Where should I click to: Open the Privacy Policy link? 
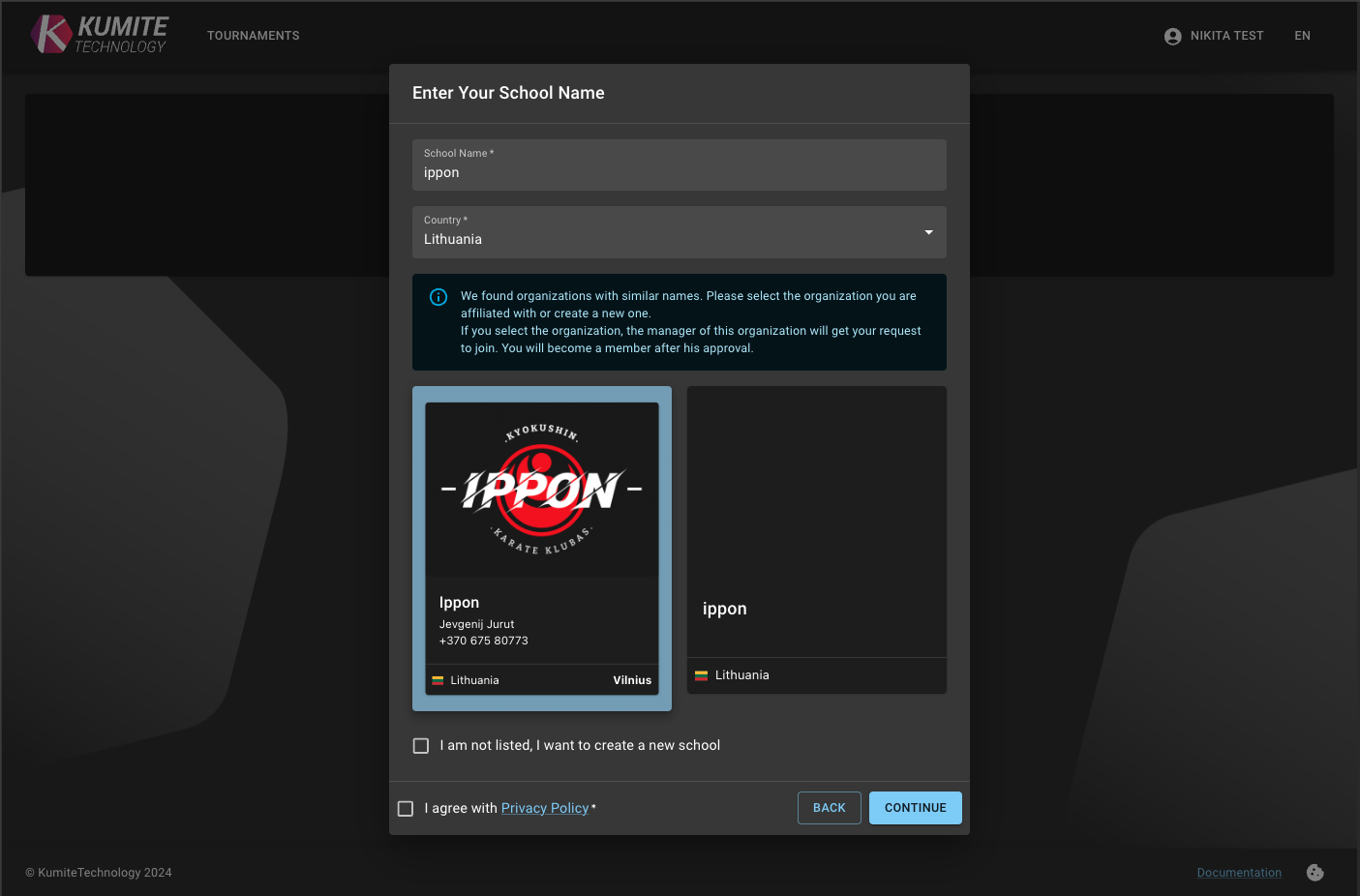point(544,808)
